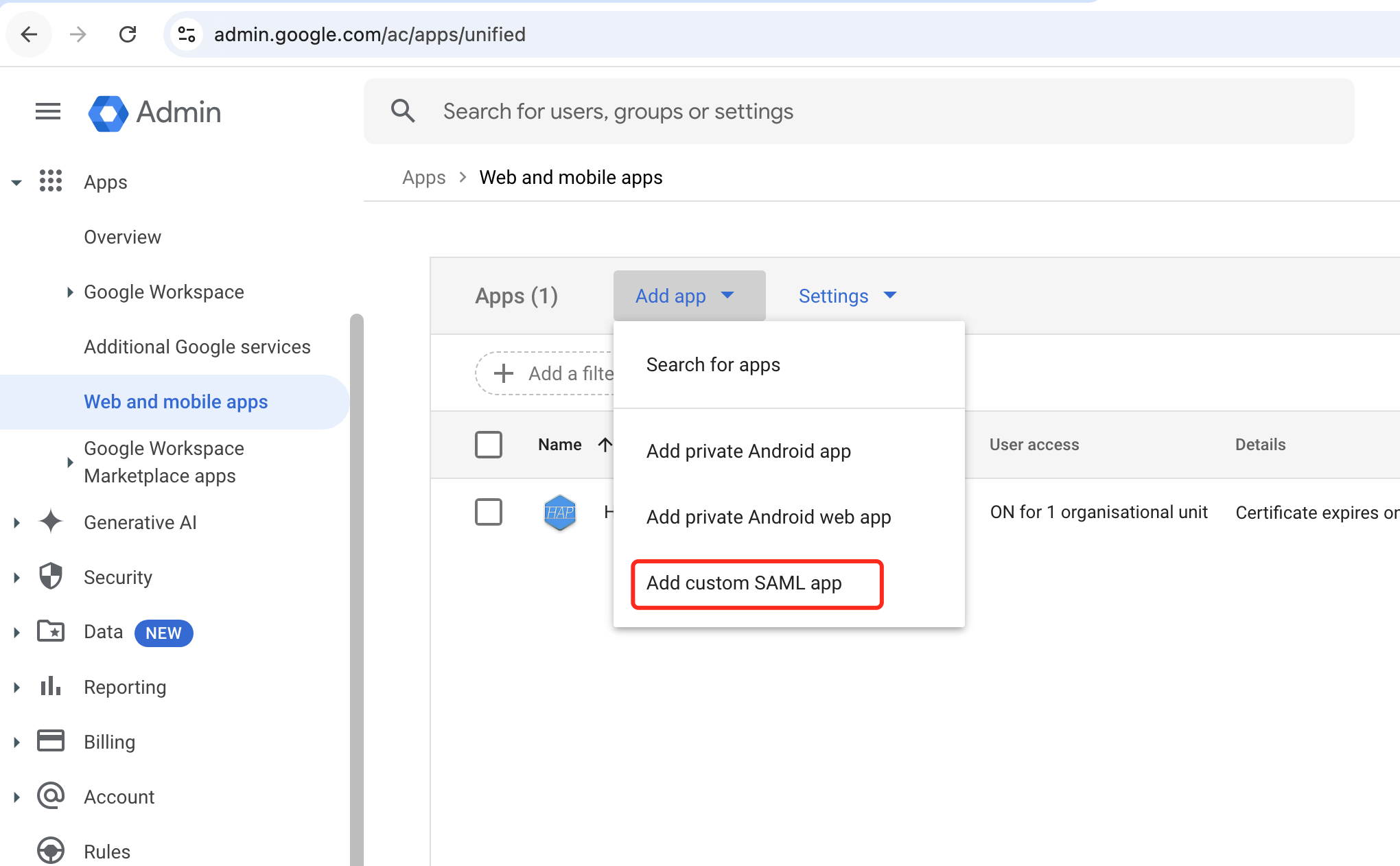Expand the Data section
The image size is (1400, 866).
coord(16,632)
